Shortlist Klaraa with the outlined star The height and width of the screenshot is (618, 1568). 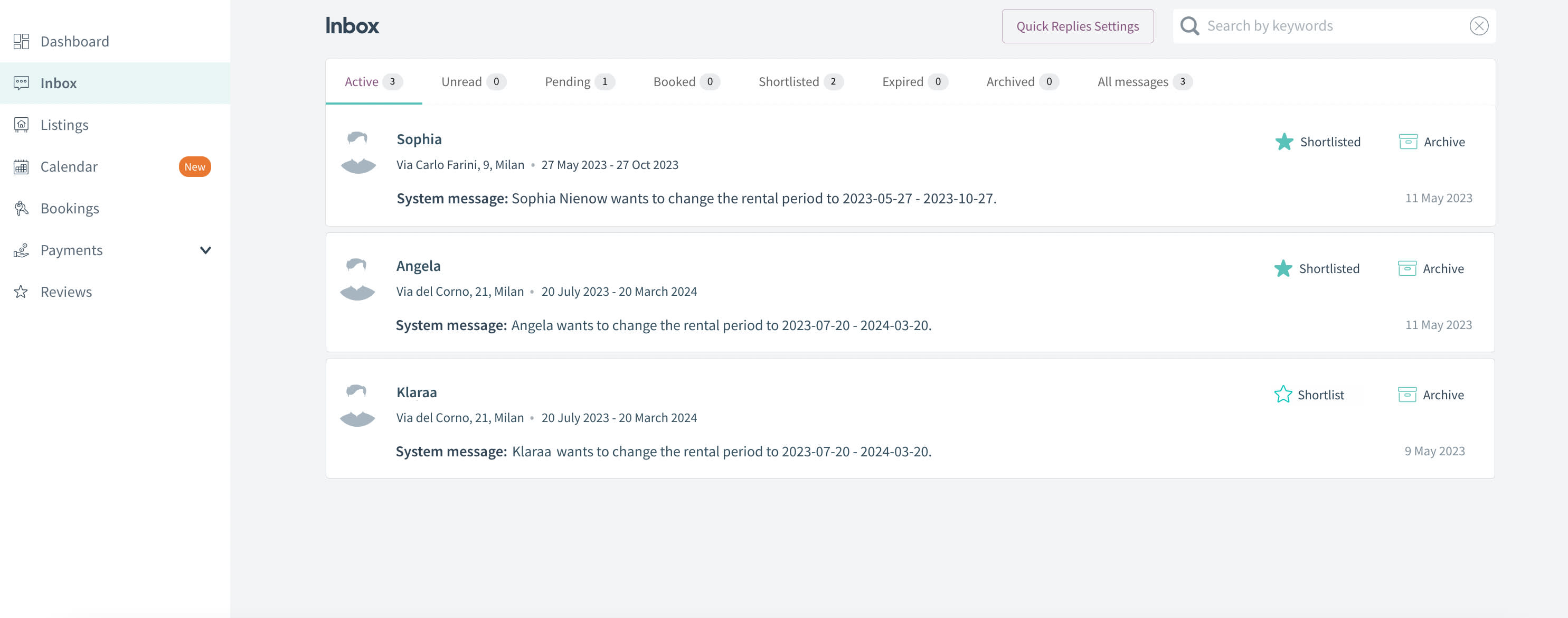tap(1282, 395)
